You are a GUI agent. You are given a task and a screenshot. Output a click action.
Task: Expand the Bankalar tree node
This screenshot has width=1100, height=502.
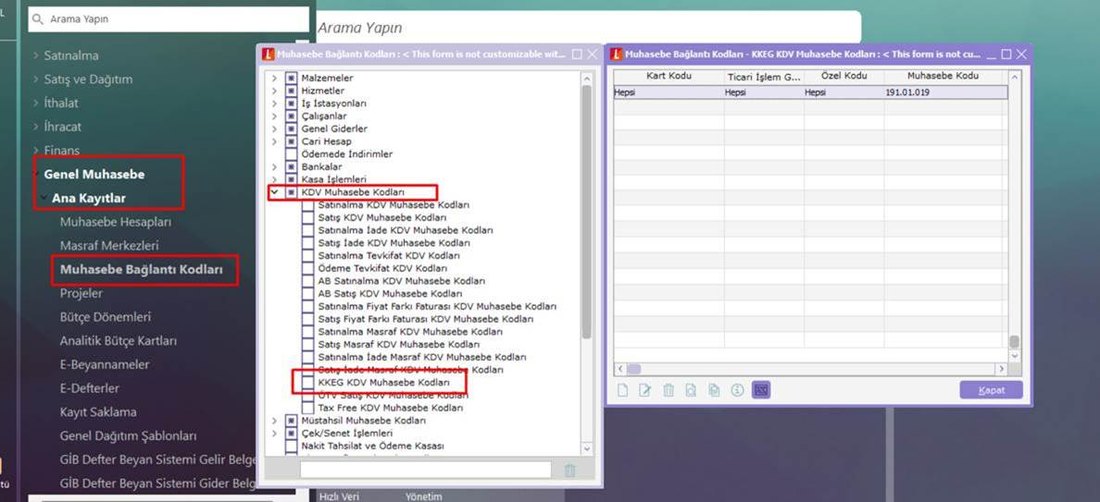click(274, 167)
